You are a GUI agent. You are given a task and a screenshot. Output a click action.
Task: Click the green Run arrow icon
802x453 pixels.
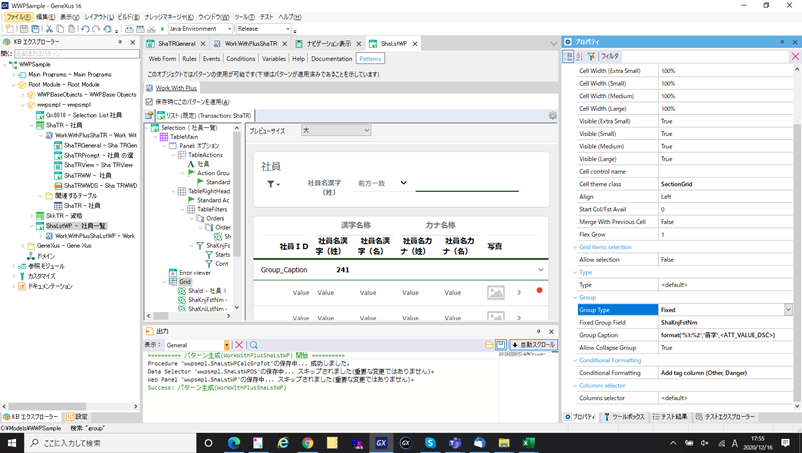163,29
